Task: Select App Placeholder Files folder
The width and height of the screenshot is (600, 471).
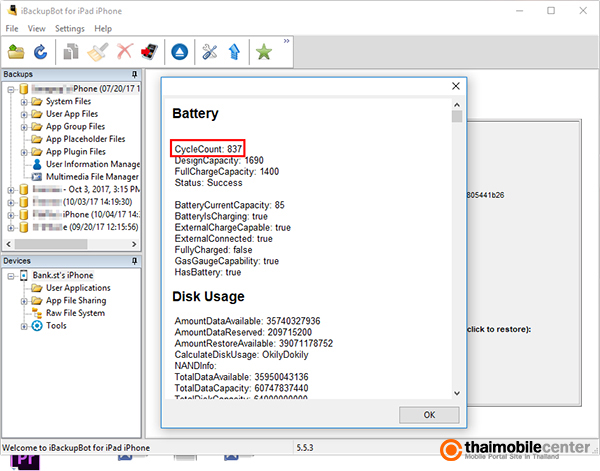Action: click(85, 139)
